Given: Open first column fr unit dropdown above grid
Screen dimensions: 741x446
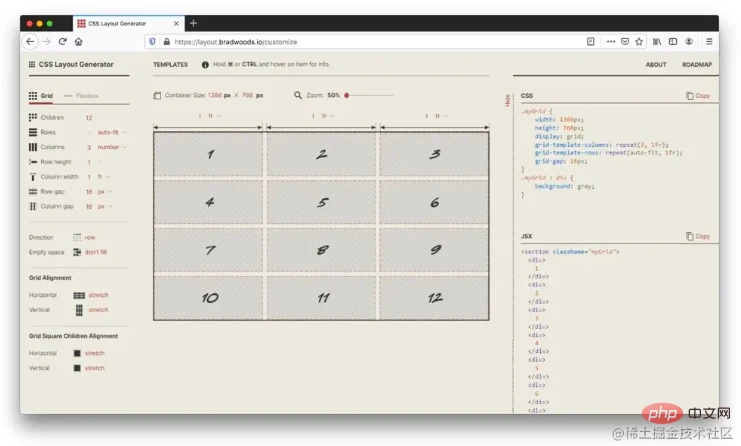Looking at the screenshot, I should click(215, 116).
